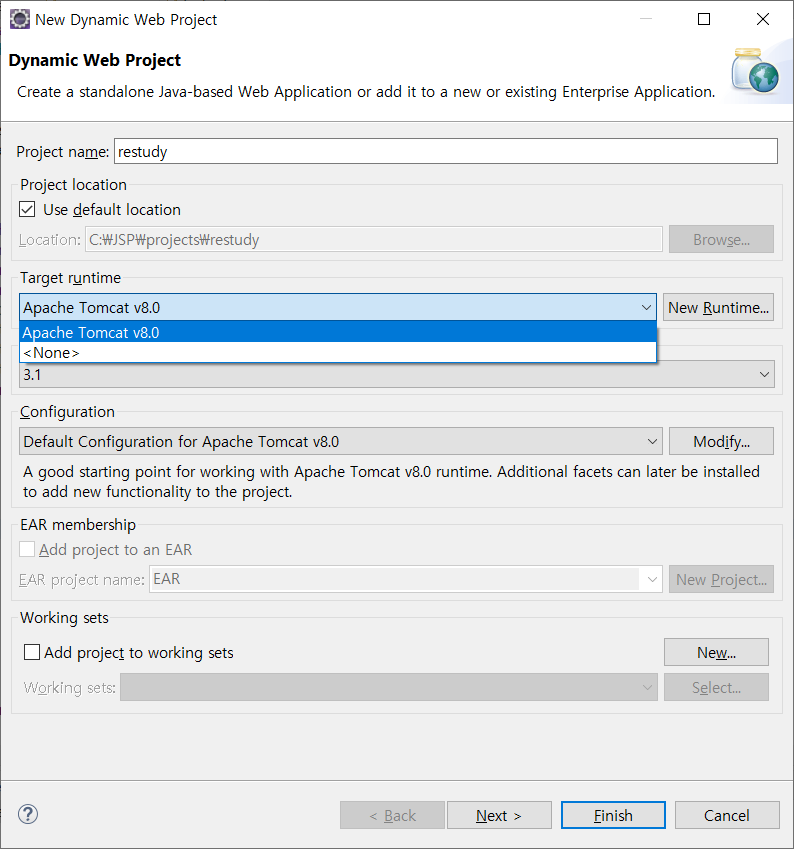Click the New... working set button

[x=716, y=652]
